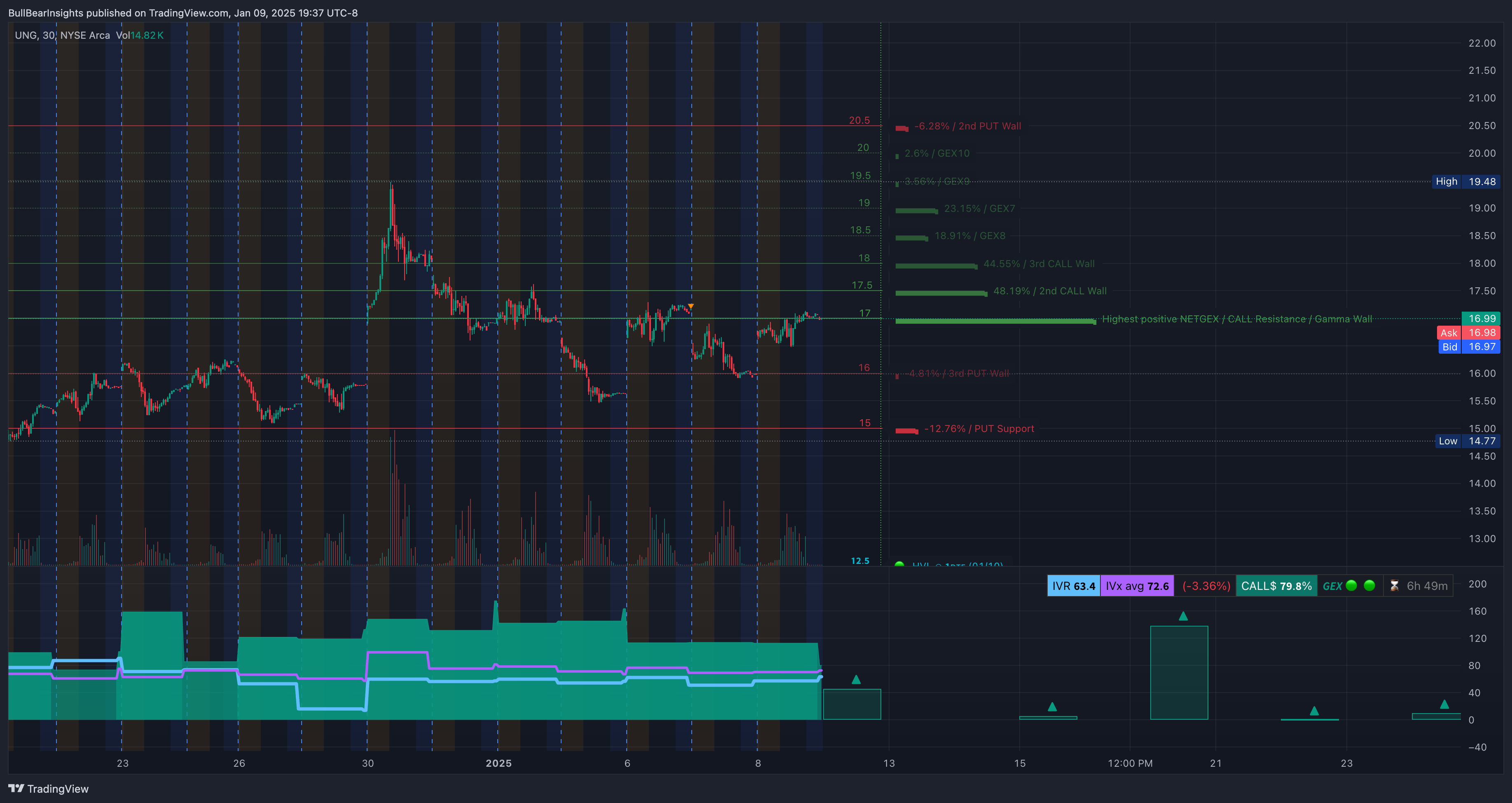Click the red bar beside 2nd PUT Wall
The width and height of the screenshot is (1512, 803).
902,128
